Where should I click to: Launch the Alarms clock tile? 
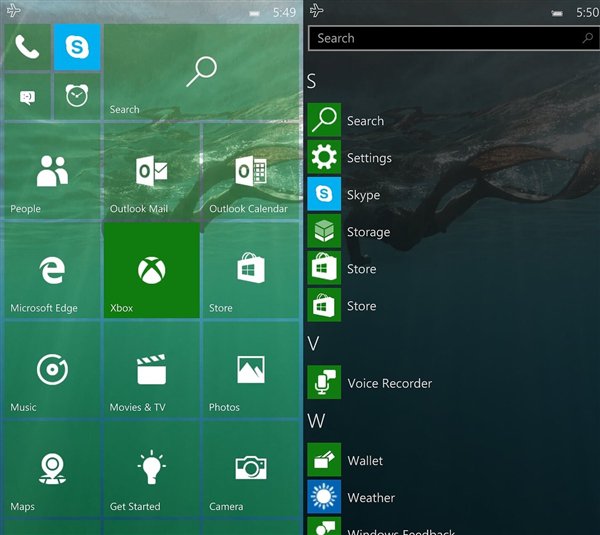click(76, 96)
